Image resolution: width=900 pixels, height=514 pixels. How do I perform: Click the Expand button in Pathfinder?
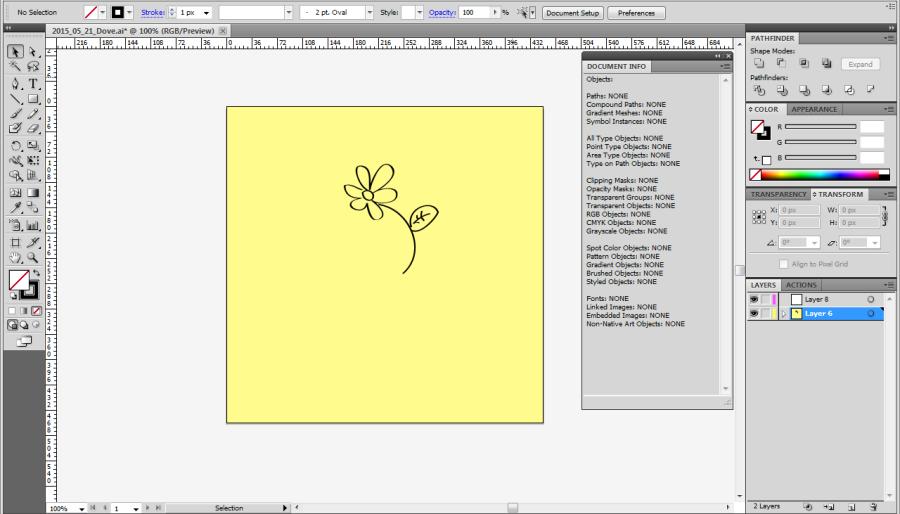click(860, 64)
